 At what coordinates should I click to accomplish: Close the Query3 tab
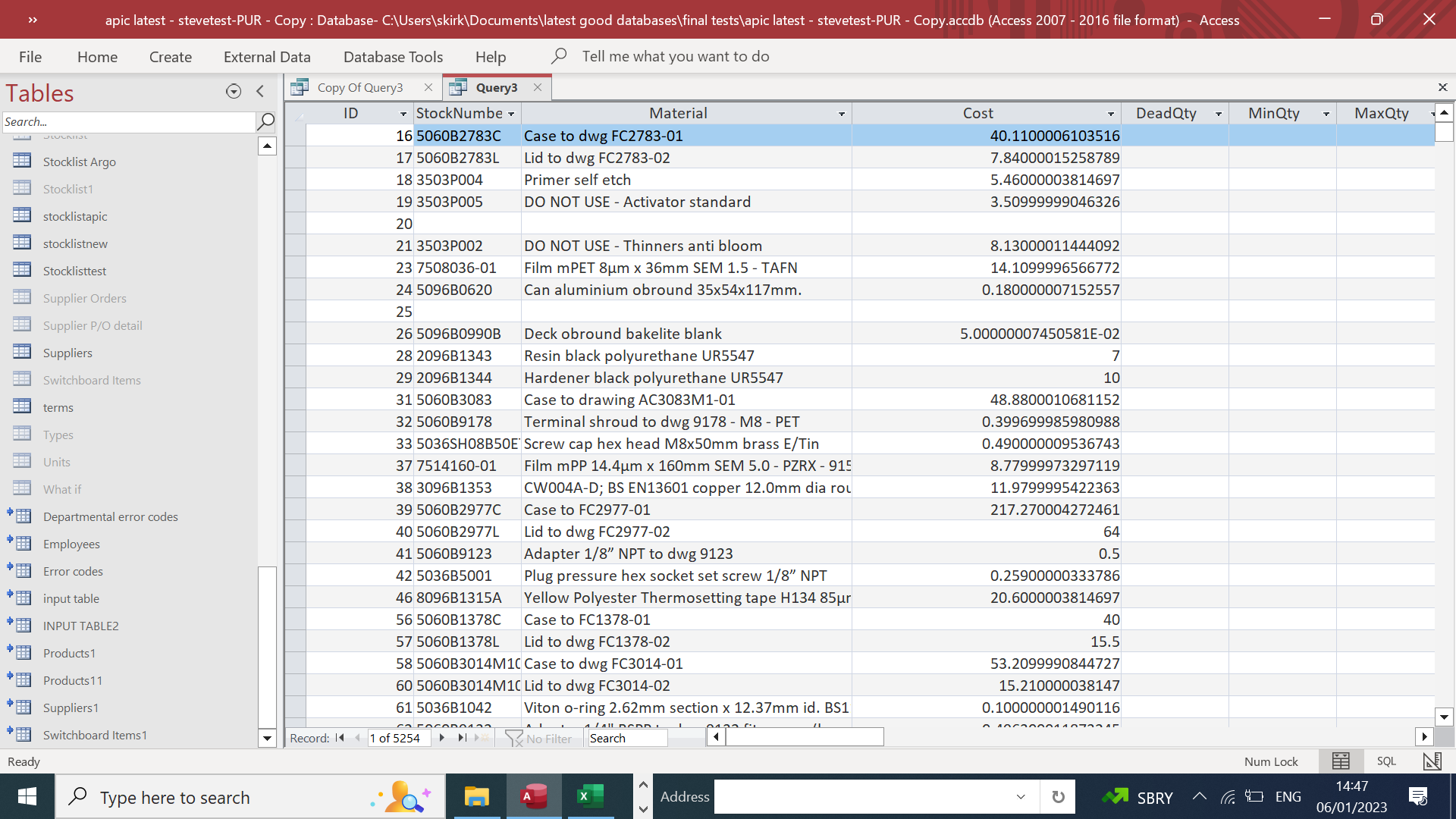[538, 87]
